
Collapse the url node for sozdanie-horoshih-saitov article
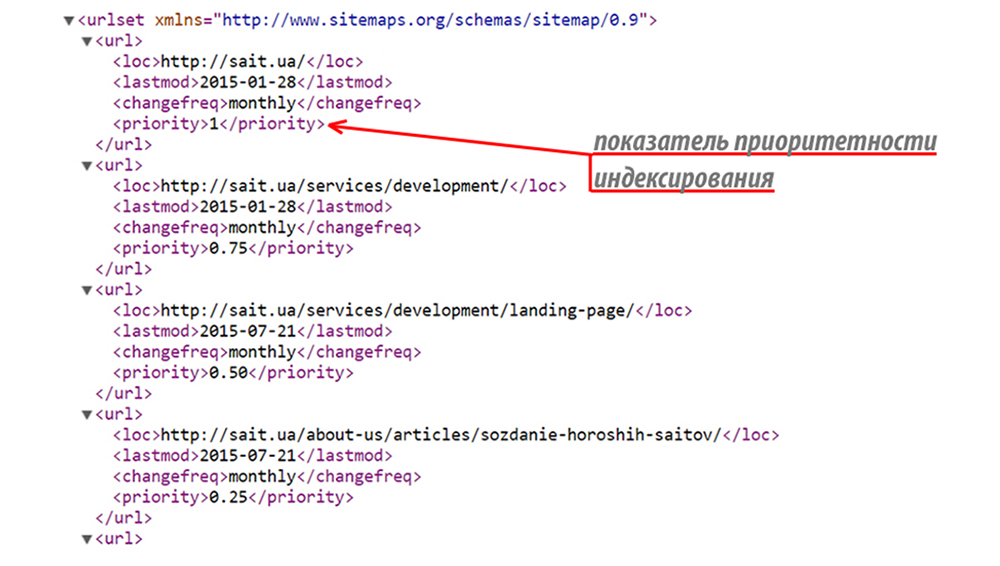pyautogui.click(x=86, y=414)
